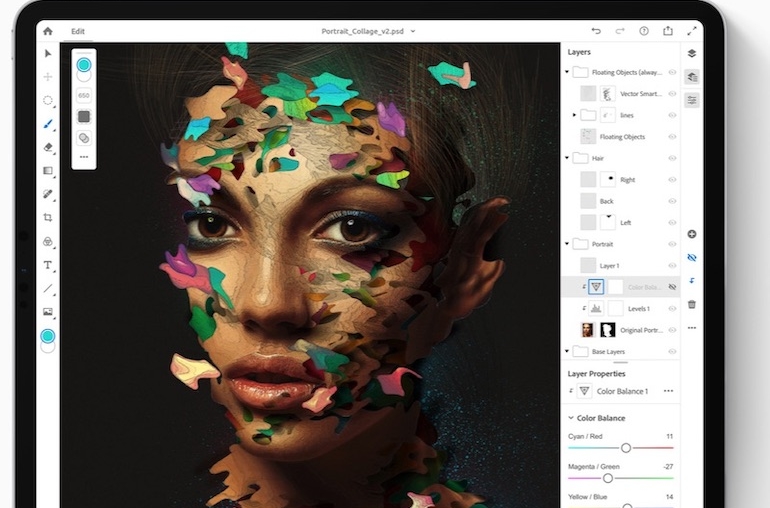
Task: Select the Place Image tool
Action: pyautogui.click(x=48, y=311)
